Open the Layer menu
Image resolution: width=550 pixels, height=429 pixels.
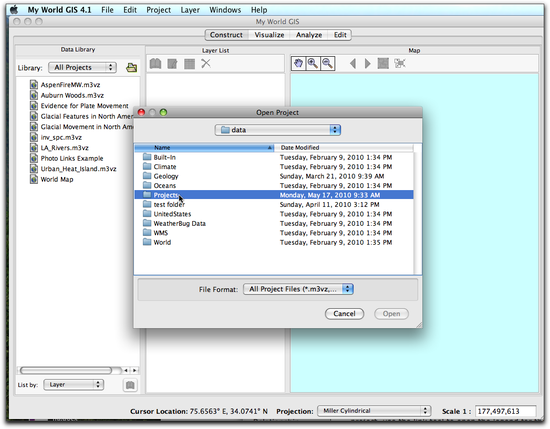[190, 10]
